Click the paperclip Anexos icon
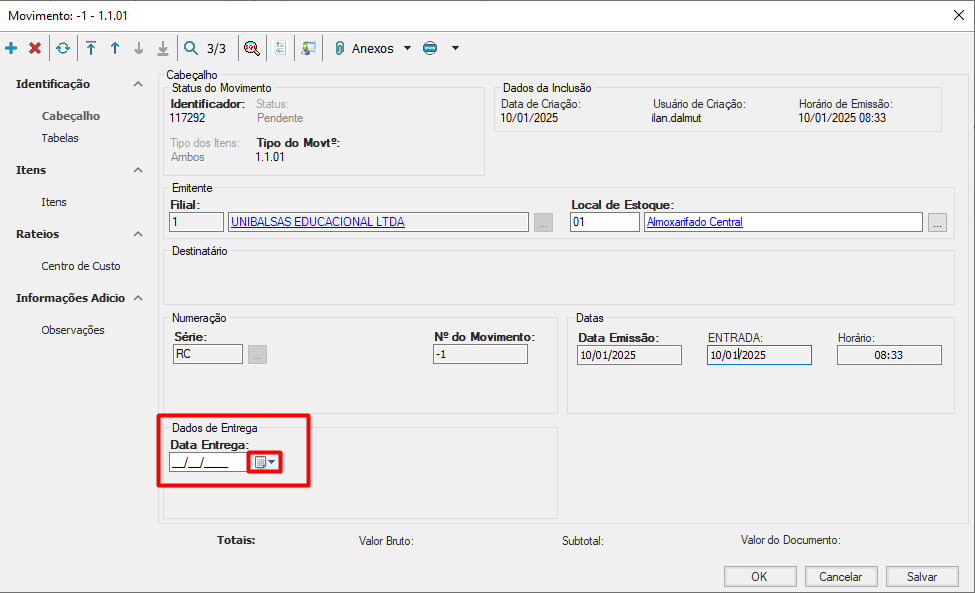This screenshot has width=975, height=593. [340, 48]
